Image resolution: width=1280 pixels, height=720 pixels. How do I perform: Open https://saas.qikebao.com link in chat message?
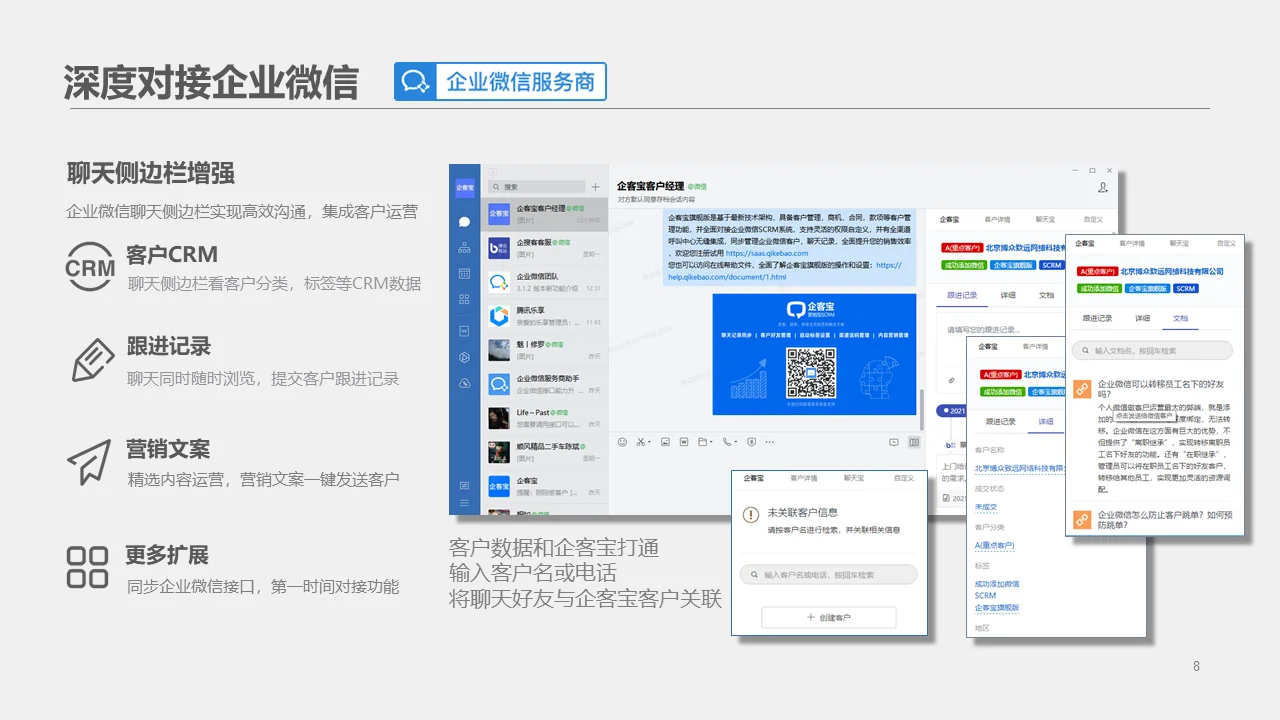tap(767, 253)
